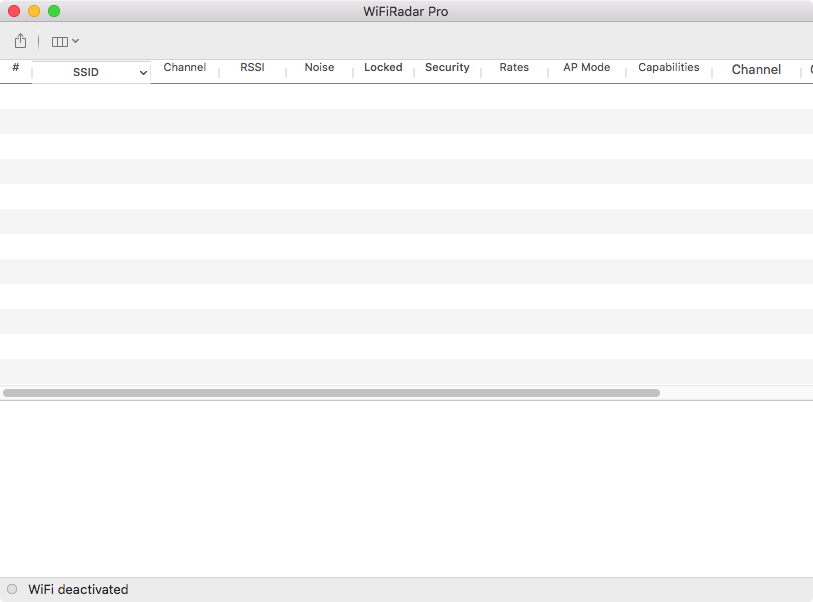
Task: Click the green zoom window button
Action: point(54,11)
